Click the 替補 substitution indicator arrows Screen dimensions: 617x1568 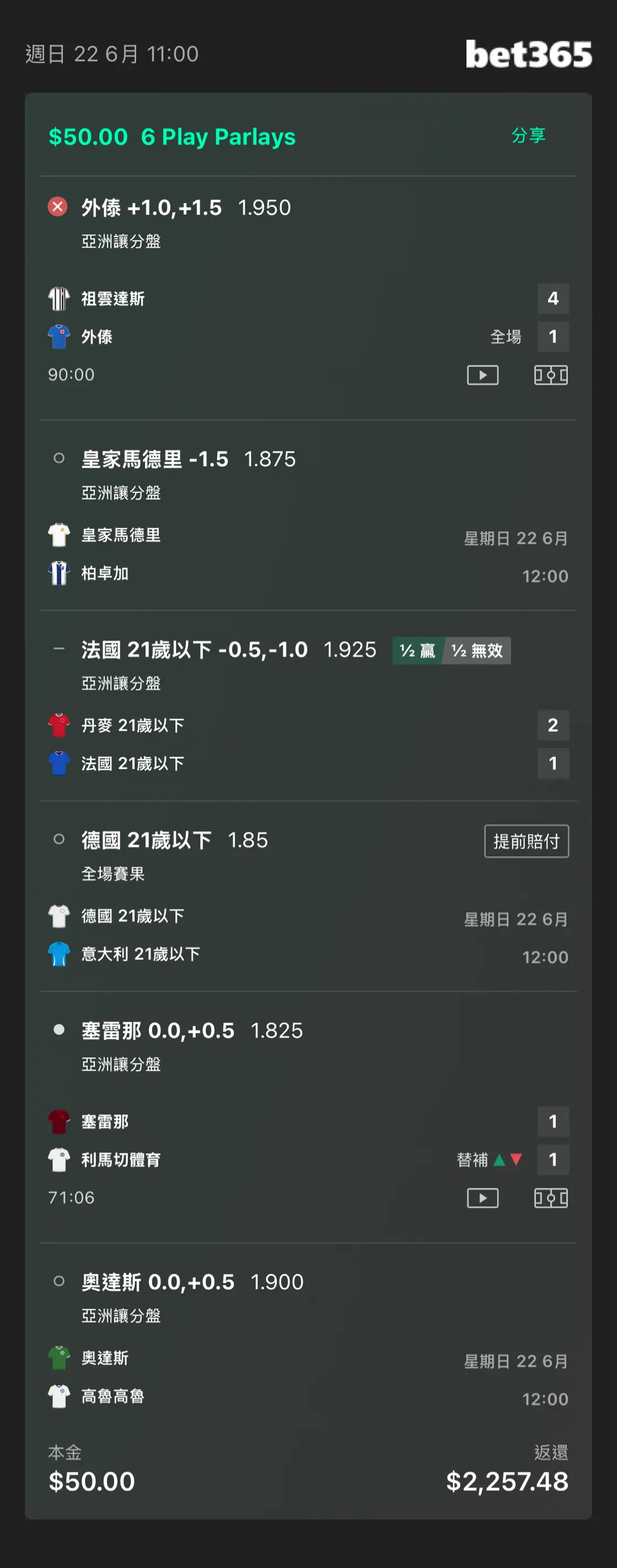pos(508,1160)
